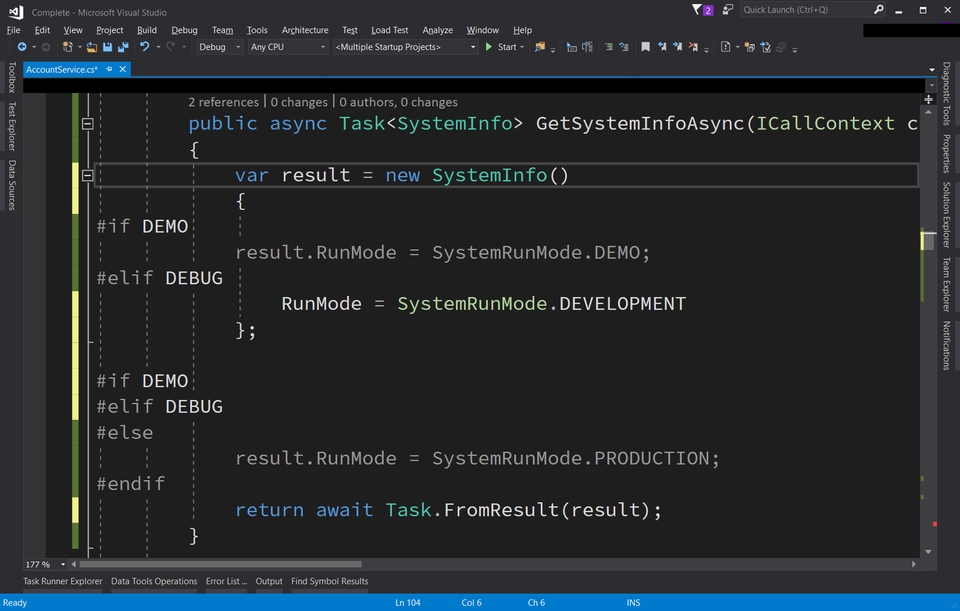
Task: Open the Load Test menu
Action: (x=389, y=29)
